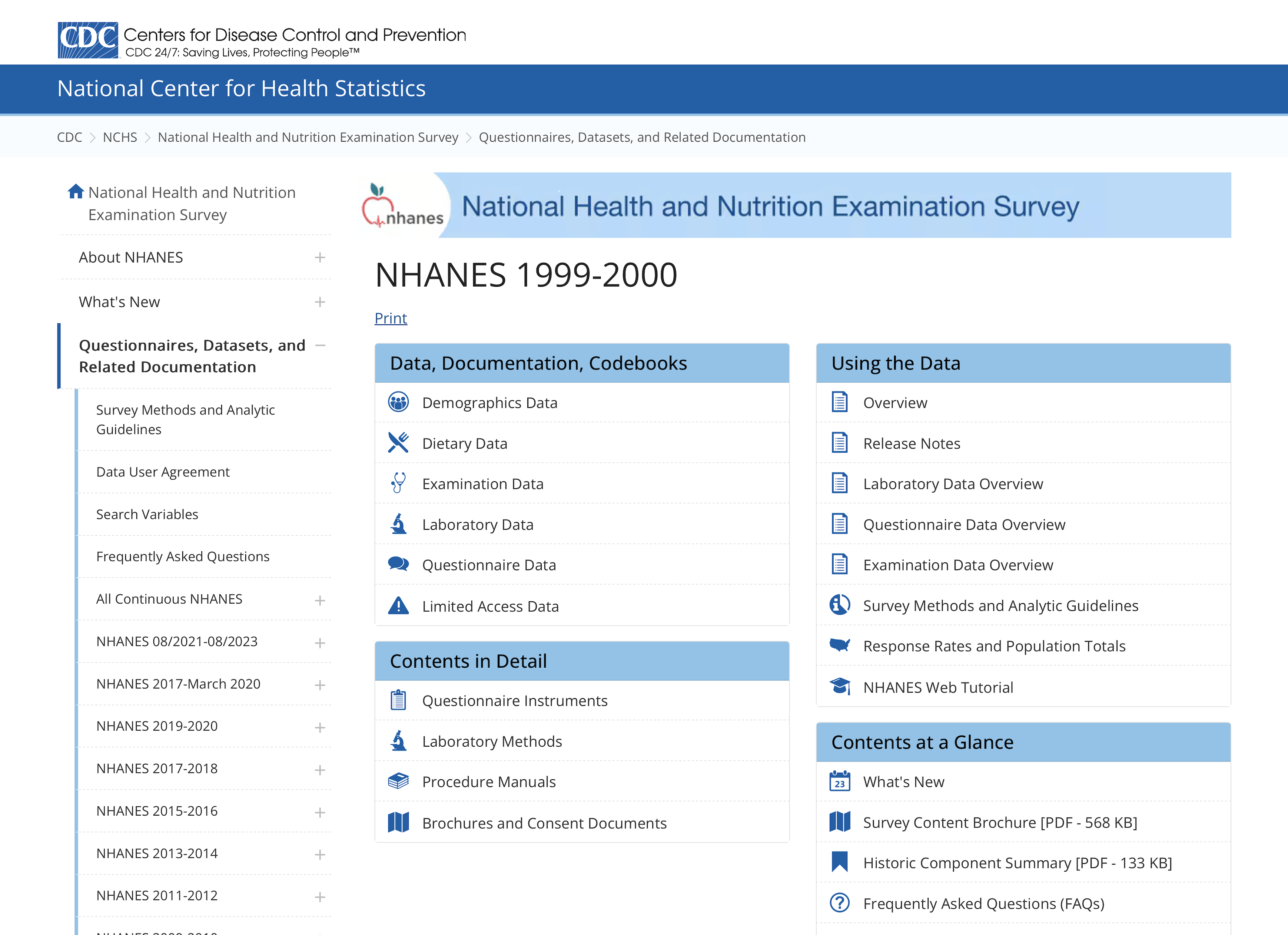Screen dimensions: 1288x935
Task: Click the Examination Data stethoscope icon
Action: coord(398,483)
